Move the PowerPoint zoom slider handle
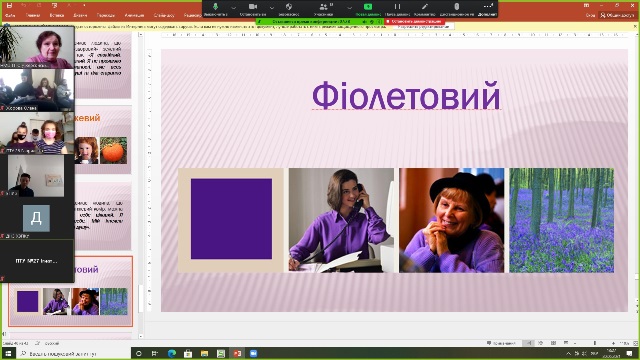 (x=595, y=343)
